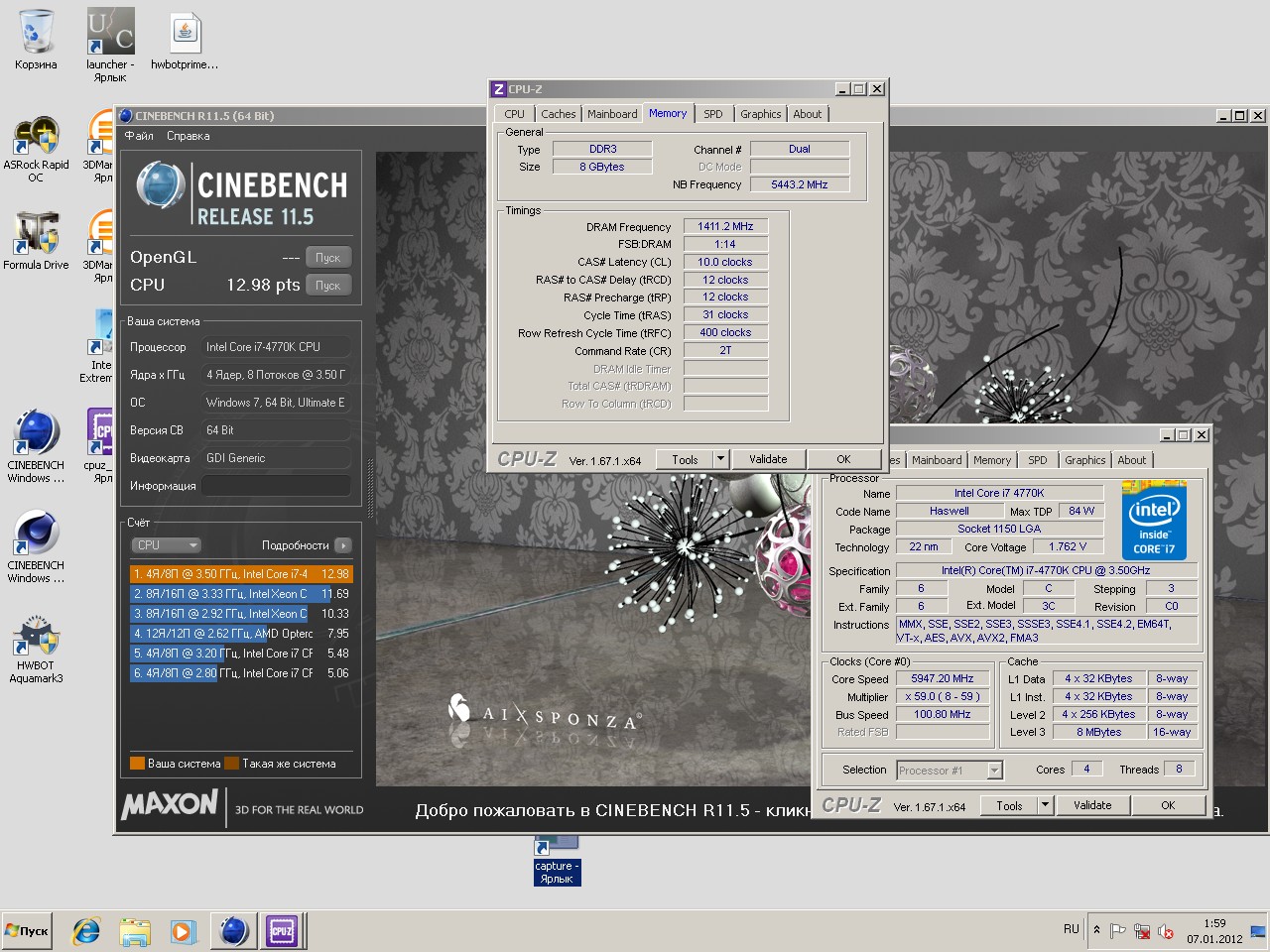Select ranking row 2 Intel Xeon 11.69
This screenshot has width=1270, height=952.
point(241,594)
